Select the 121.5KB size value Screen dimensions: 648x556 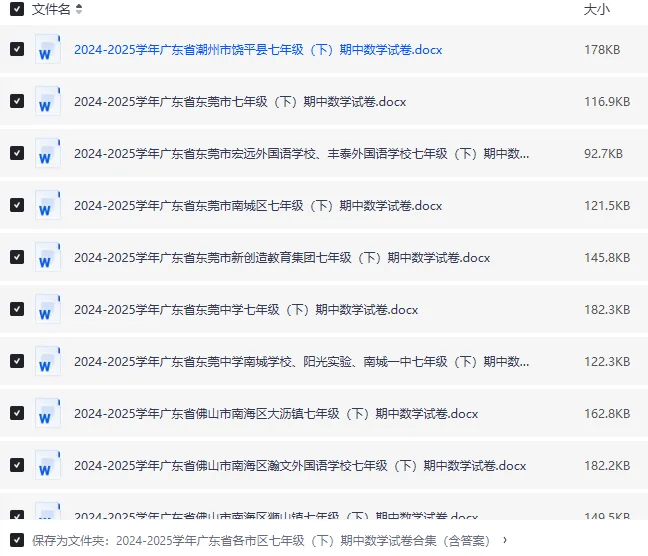(607, 206)
